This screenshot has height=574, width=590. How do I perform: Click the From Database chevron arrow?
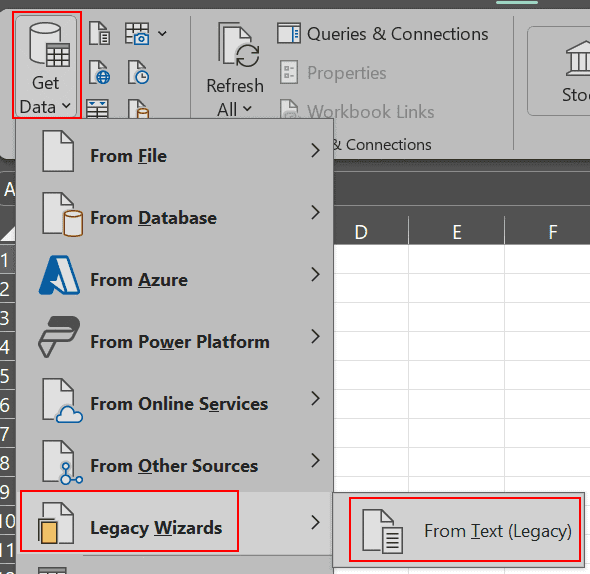[315, 213]
